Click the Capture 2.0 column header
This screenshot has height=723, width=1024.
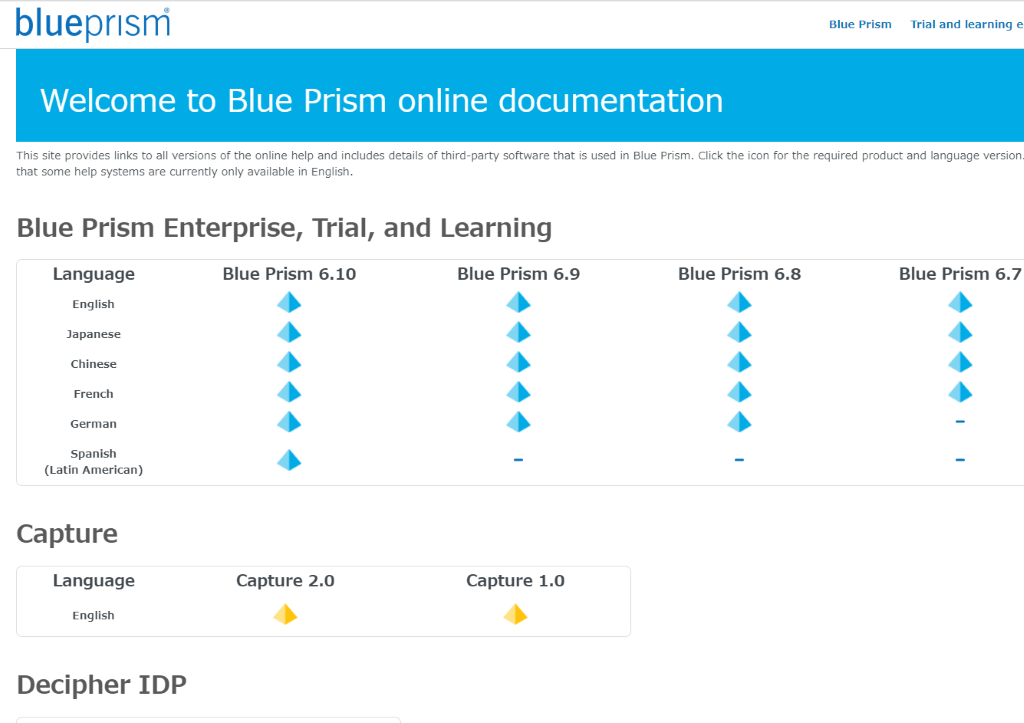pos(285,581)
